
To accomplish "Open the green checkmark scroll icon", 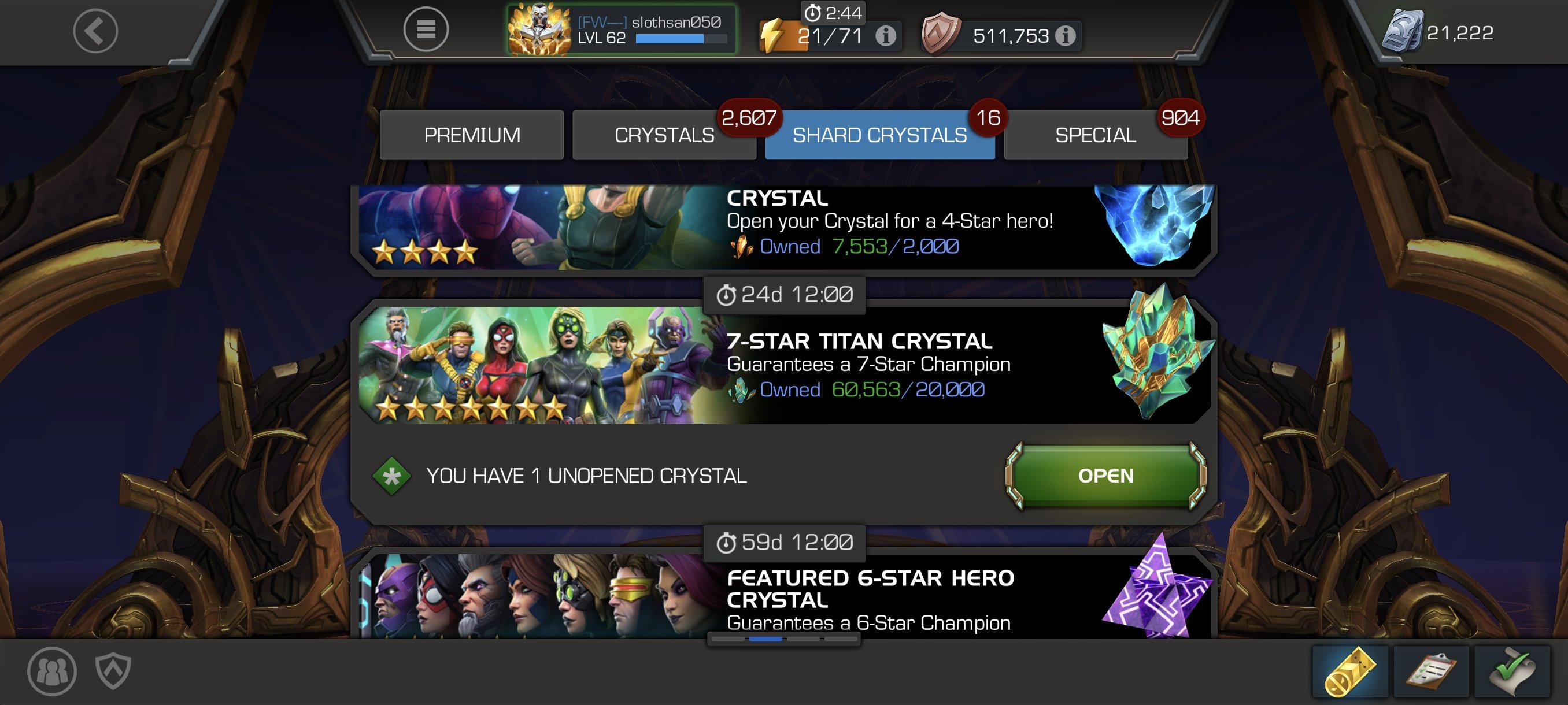I will [1511, 671].
